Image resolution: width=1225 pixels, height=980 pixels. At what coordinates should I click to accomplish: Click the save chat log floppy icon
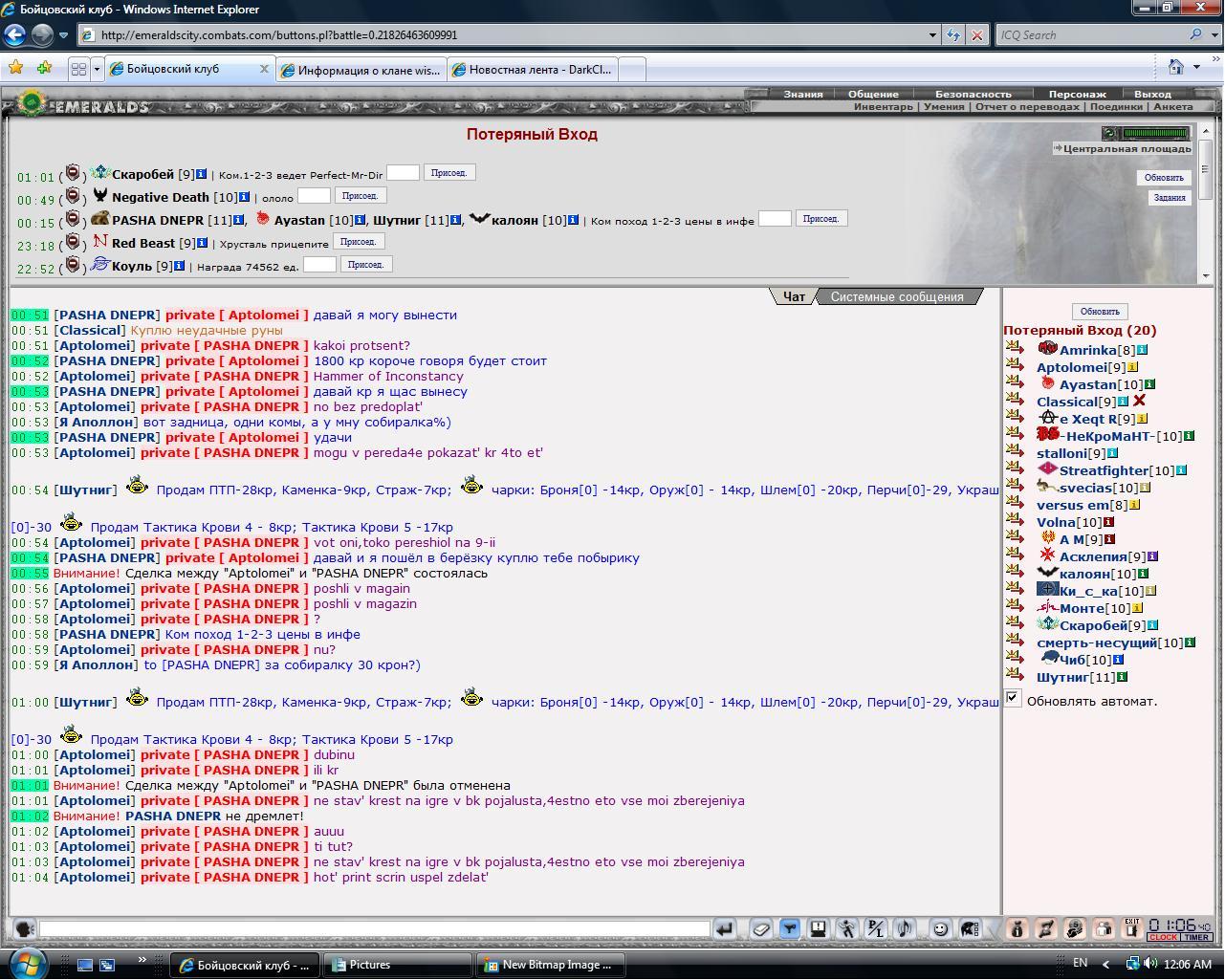point(819,928)
